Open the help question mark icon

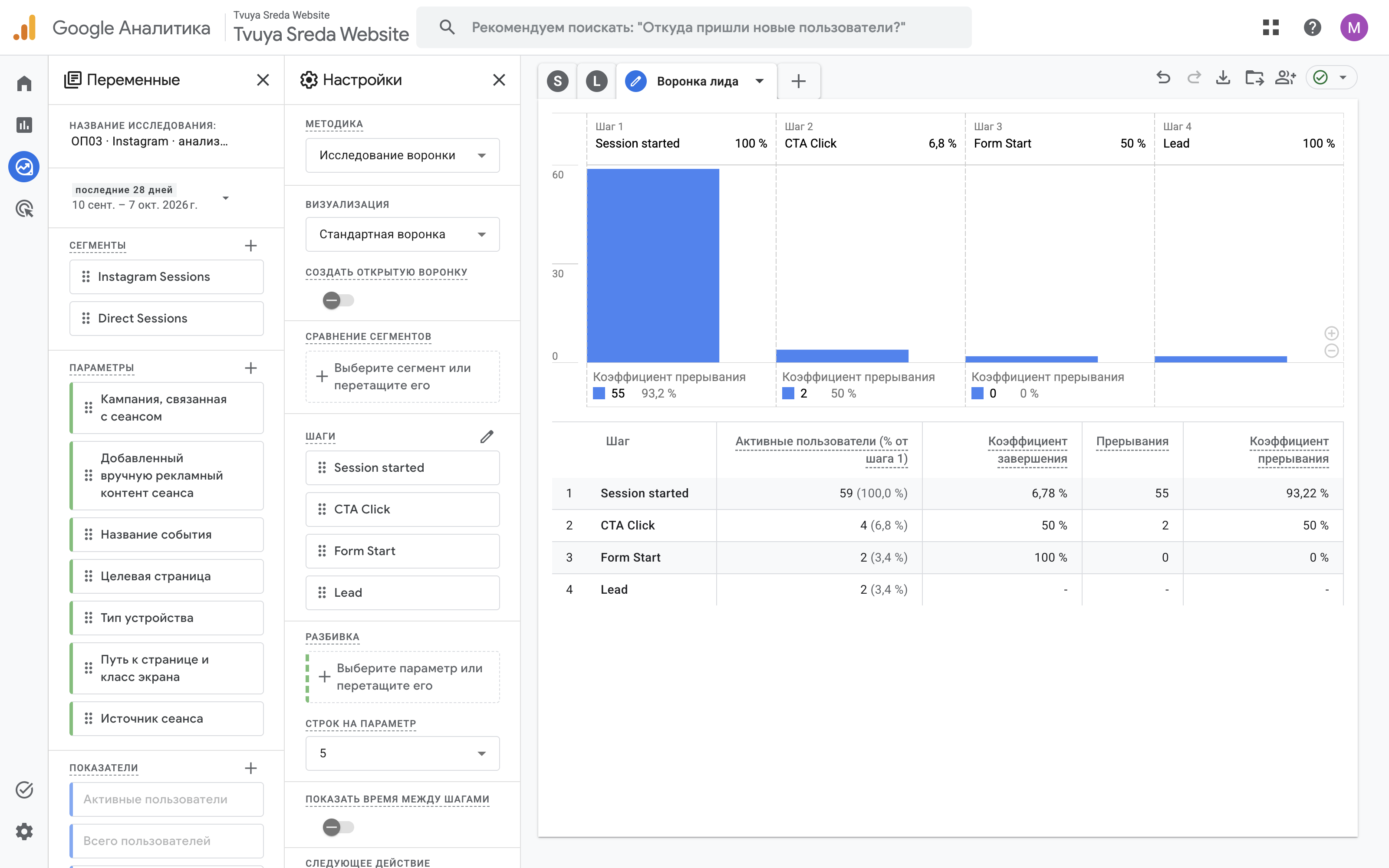click(x=1312, y=27)
